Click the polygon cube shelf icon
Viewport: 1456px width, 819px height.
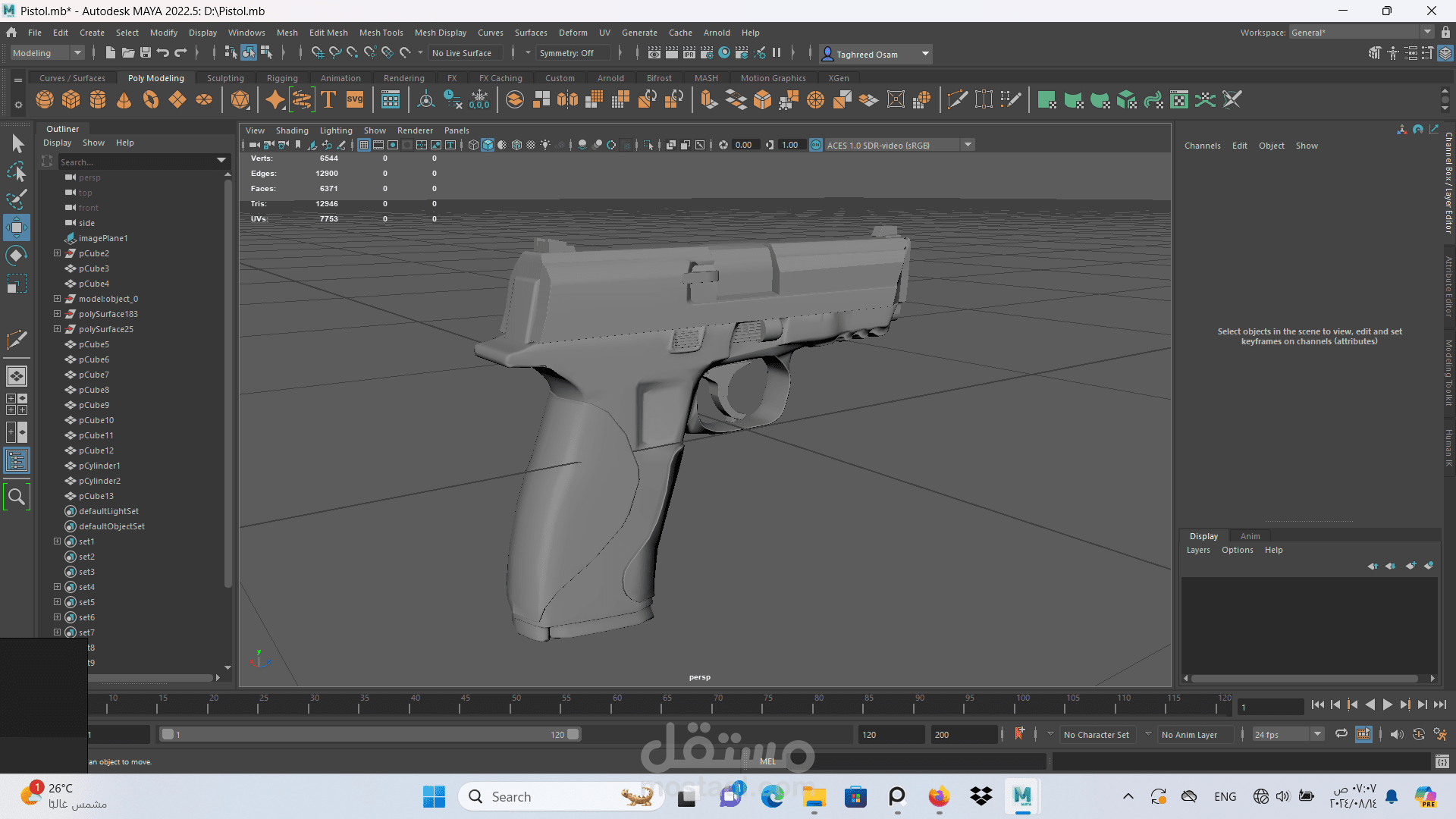coord(71,99)
